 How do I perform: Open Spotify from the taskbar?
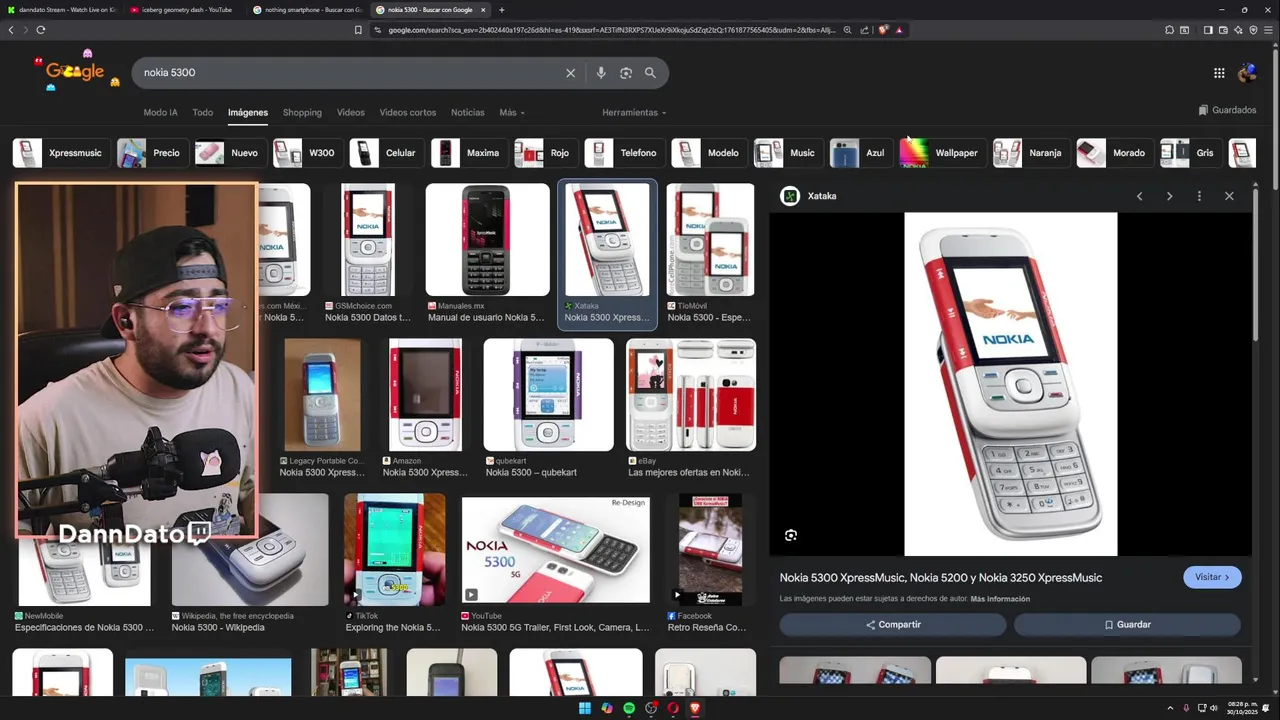(x=629, y=708)
